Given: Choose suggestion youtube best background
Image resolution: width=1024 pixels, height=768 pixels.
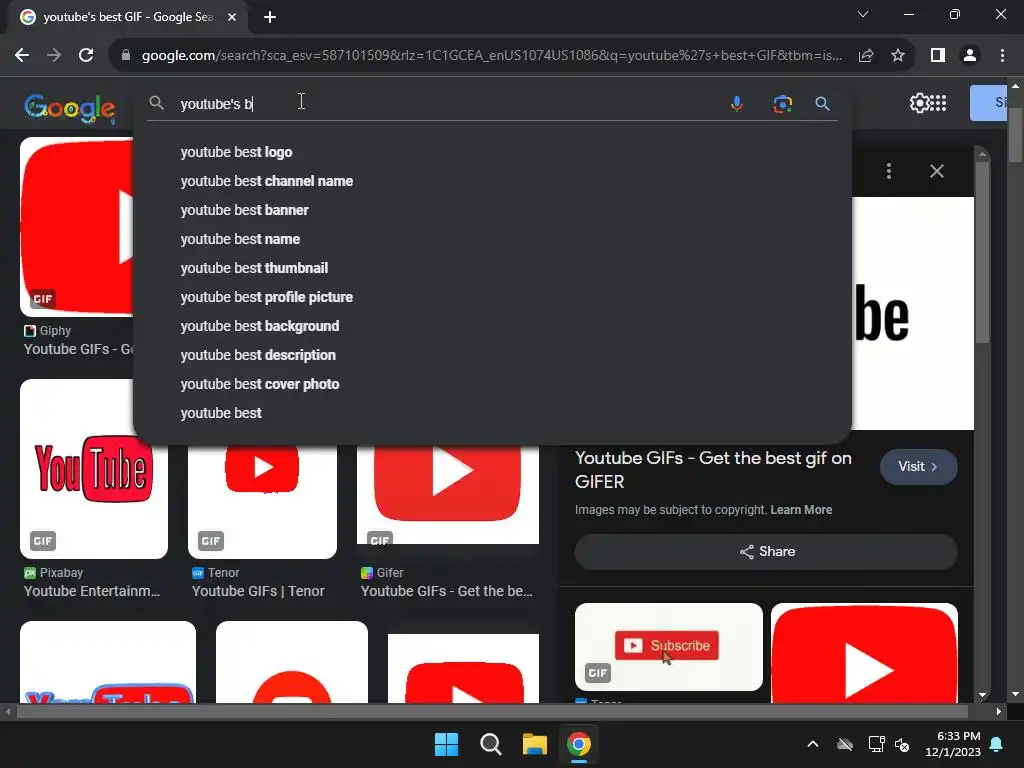Looking at the screenshot, I should 492,326.
